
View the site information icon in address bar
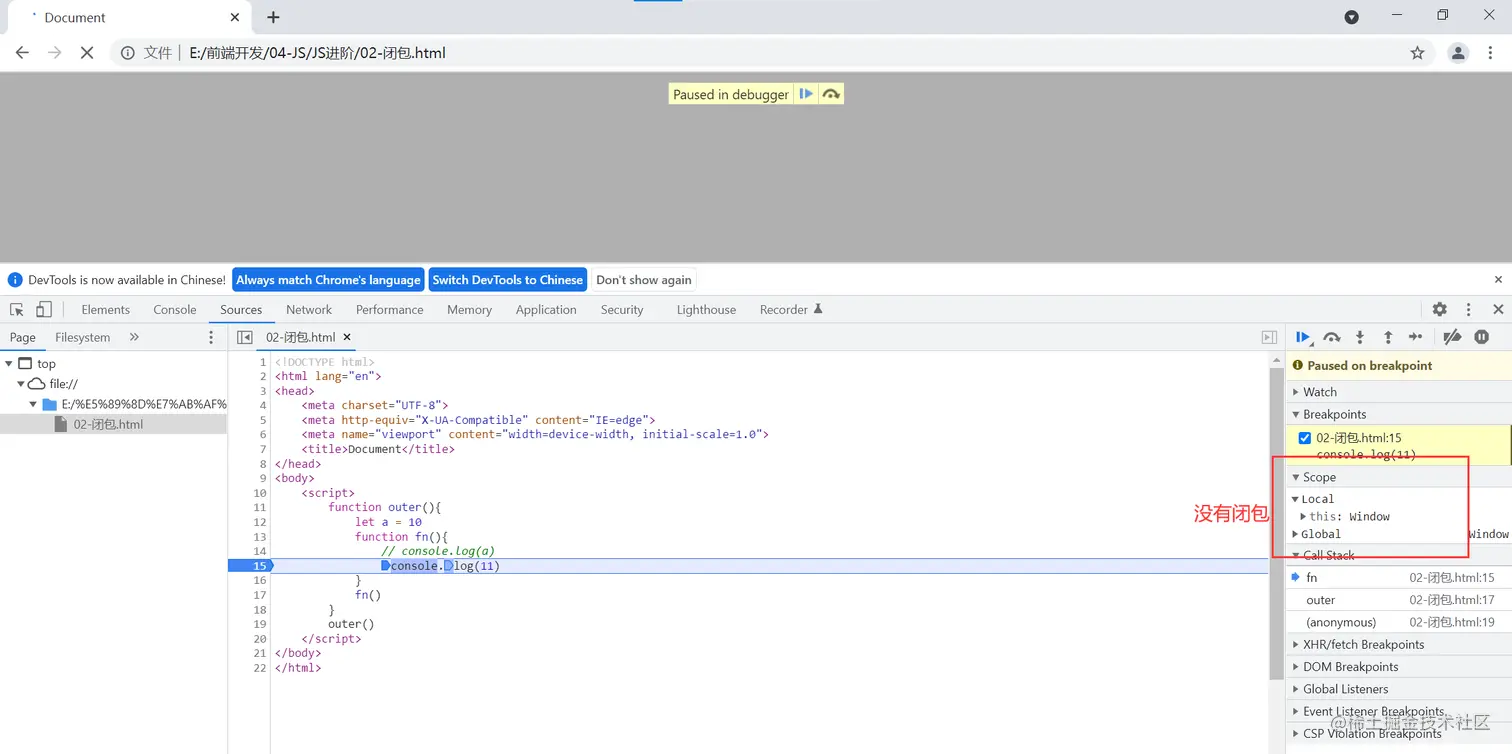[128, 53]
